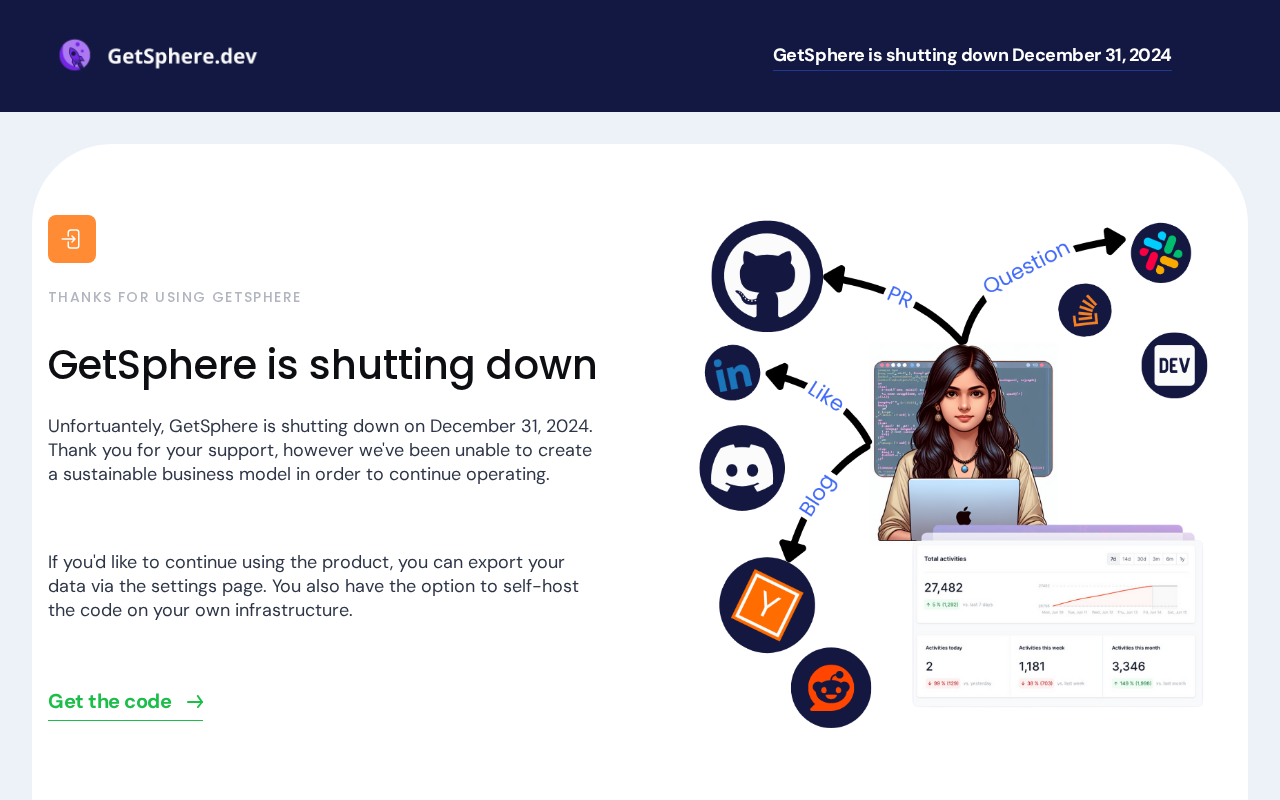Click the 'Total activities' dashboard title

945,559
